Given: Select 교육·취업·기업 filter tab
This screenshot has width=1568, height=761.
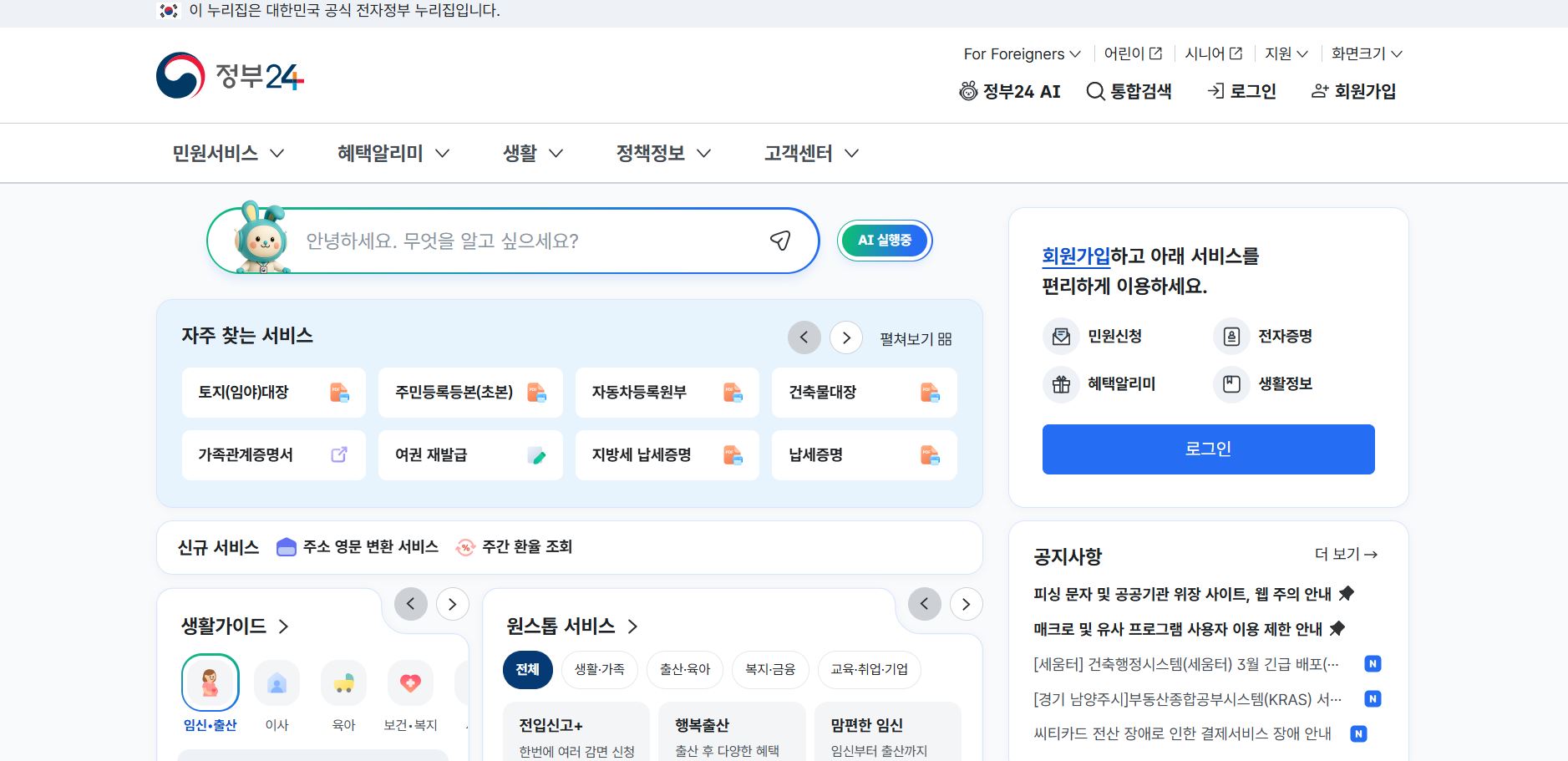Looking at the screenshot, I should point(869,670).
